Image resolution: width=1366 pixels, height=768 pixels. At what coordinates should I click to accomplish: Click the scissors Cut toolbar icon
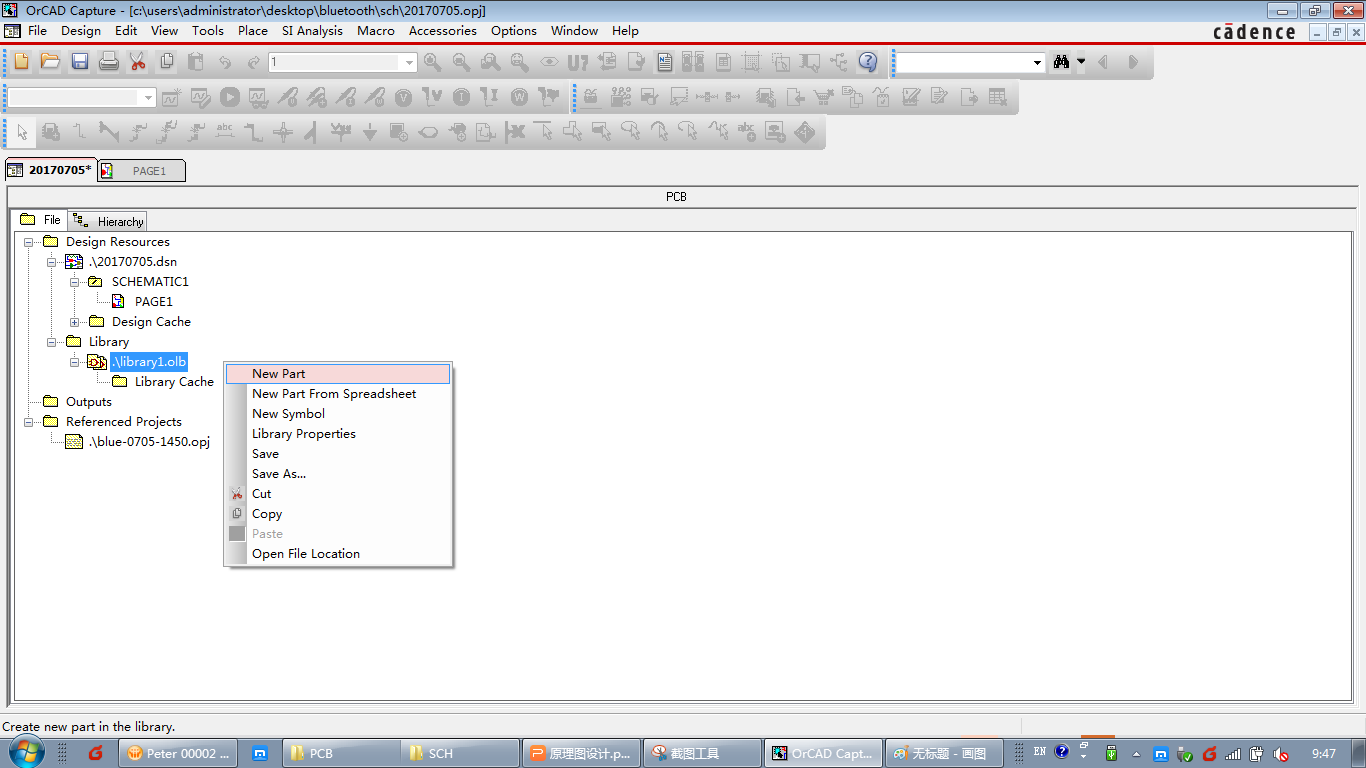point(137,62)
